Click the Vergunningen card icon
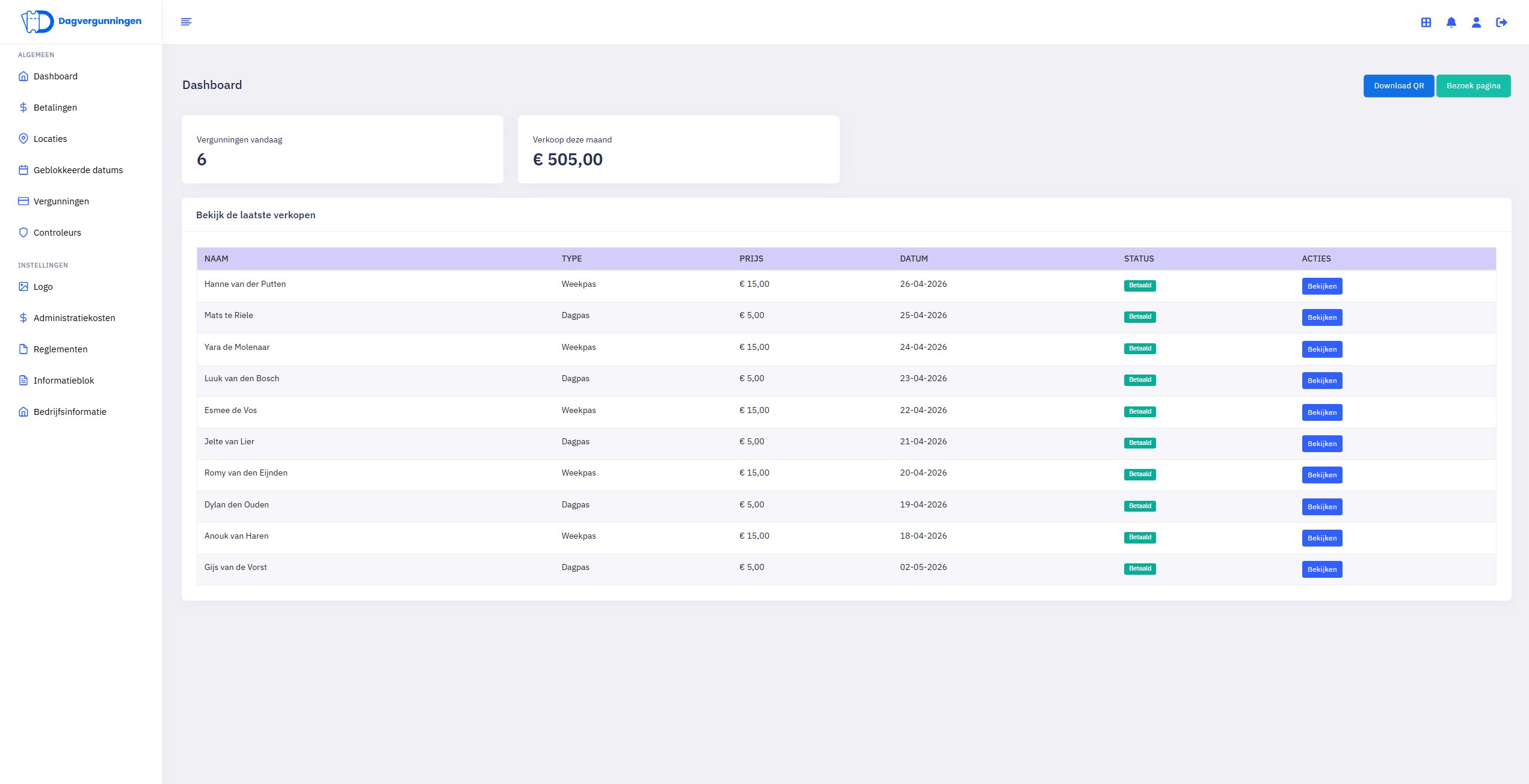 23,201
